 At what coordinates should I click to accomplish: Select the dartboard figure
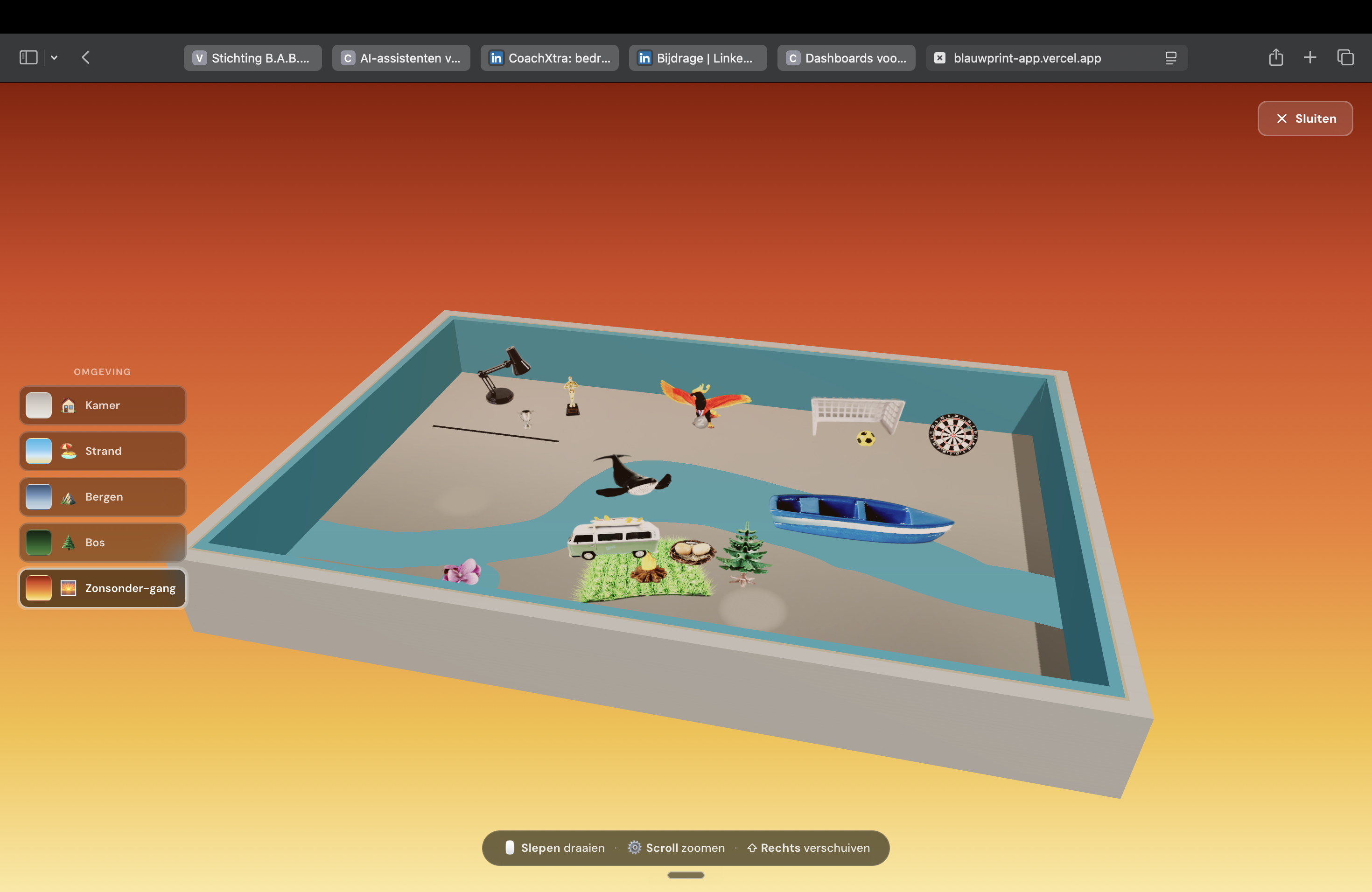pos(953,434)
